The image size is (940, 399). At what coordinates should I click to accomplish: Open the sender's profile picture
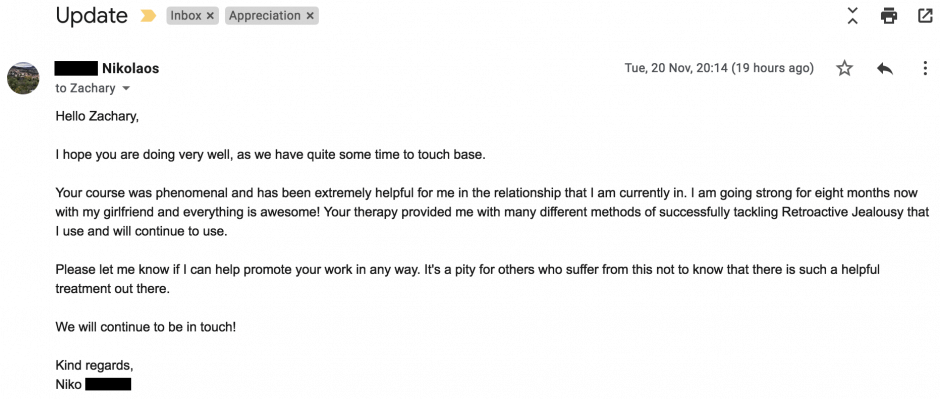click(x=23, y=78)
